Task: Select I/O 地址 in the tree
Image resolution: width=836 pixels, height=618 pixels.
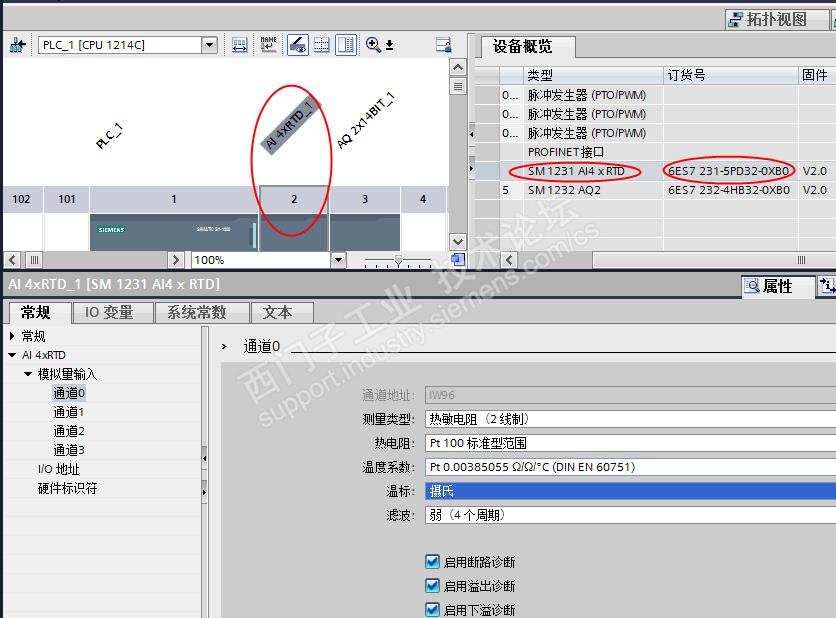Action: tap(59, 469)
